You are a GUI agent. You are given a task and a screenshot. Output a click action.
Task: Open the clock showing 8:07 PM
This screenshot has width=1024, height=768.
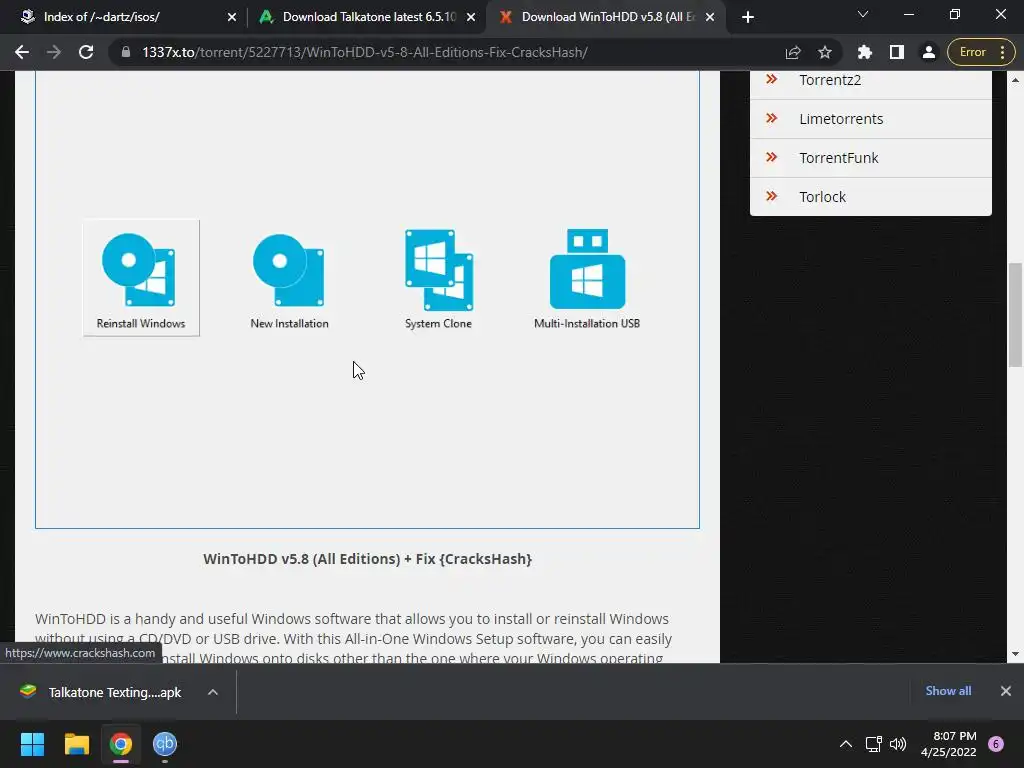949,744
